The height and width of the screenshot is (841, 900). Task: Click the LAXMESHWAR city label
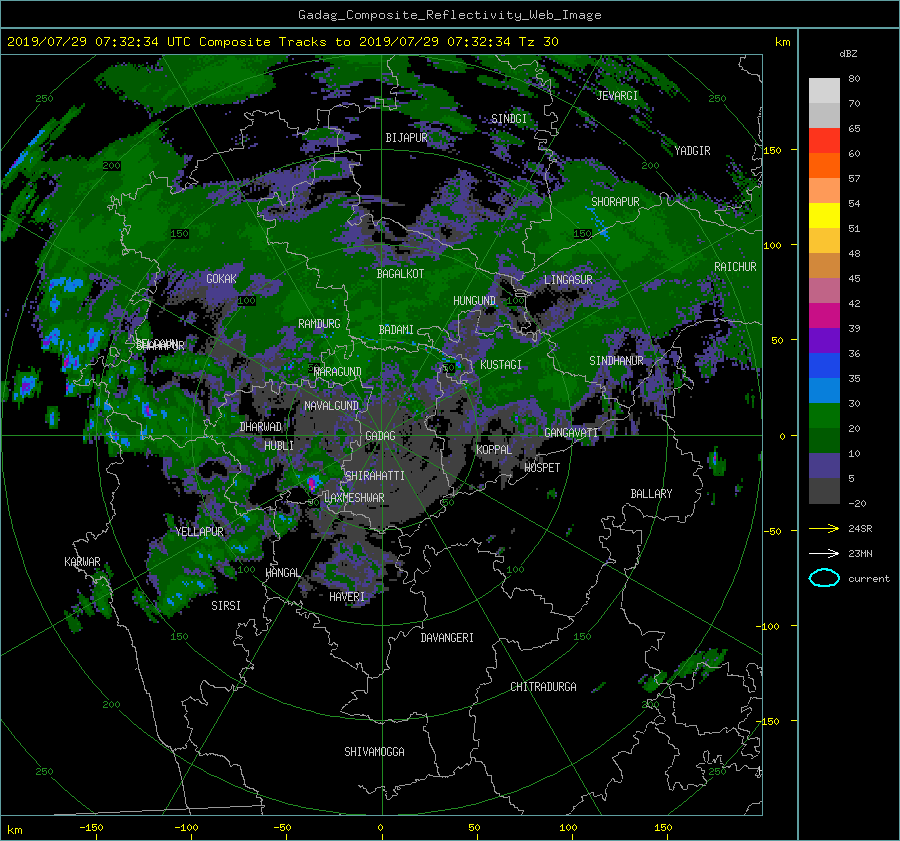(354, 498)
